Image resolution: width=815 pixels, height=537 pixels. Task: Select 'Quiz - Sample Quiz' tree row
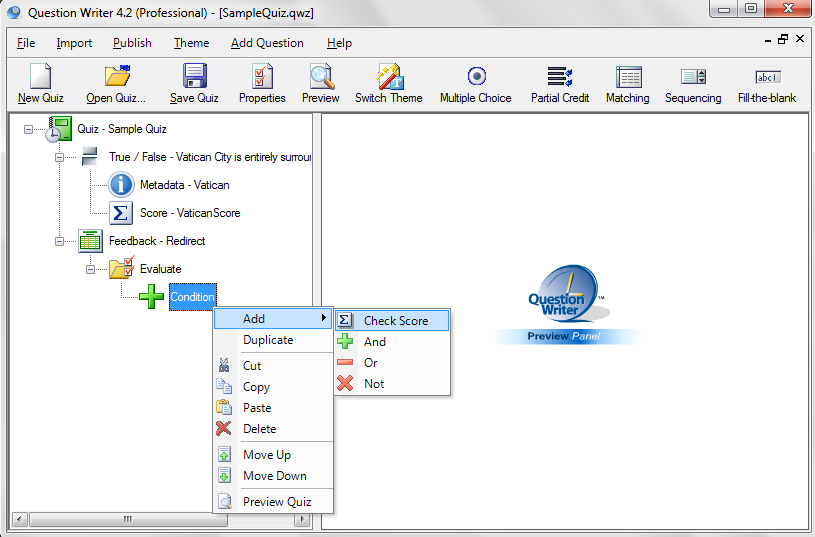tap(122, 129)
